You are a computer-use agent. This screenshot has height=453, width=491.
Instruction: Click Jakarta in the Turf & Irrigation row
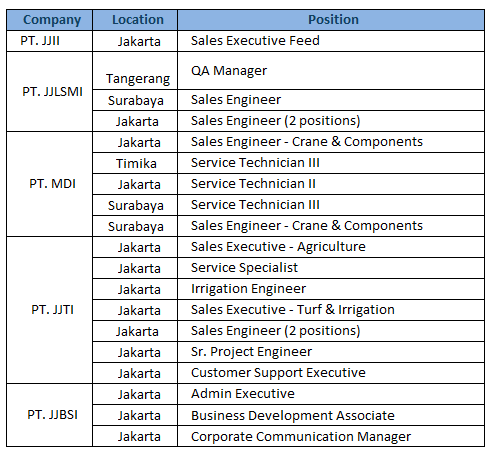pyautogui.click(x=135, y=310)
